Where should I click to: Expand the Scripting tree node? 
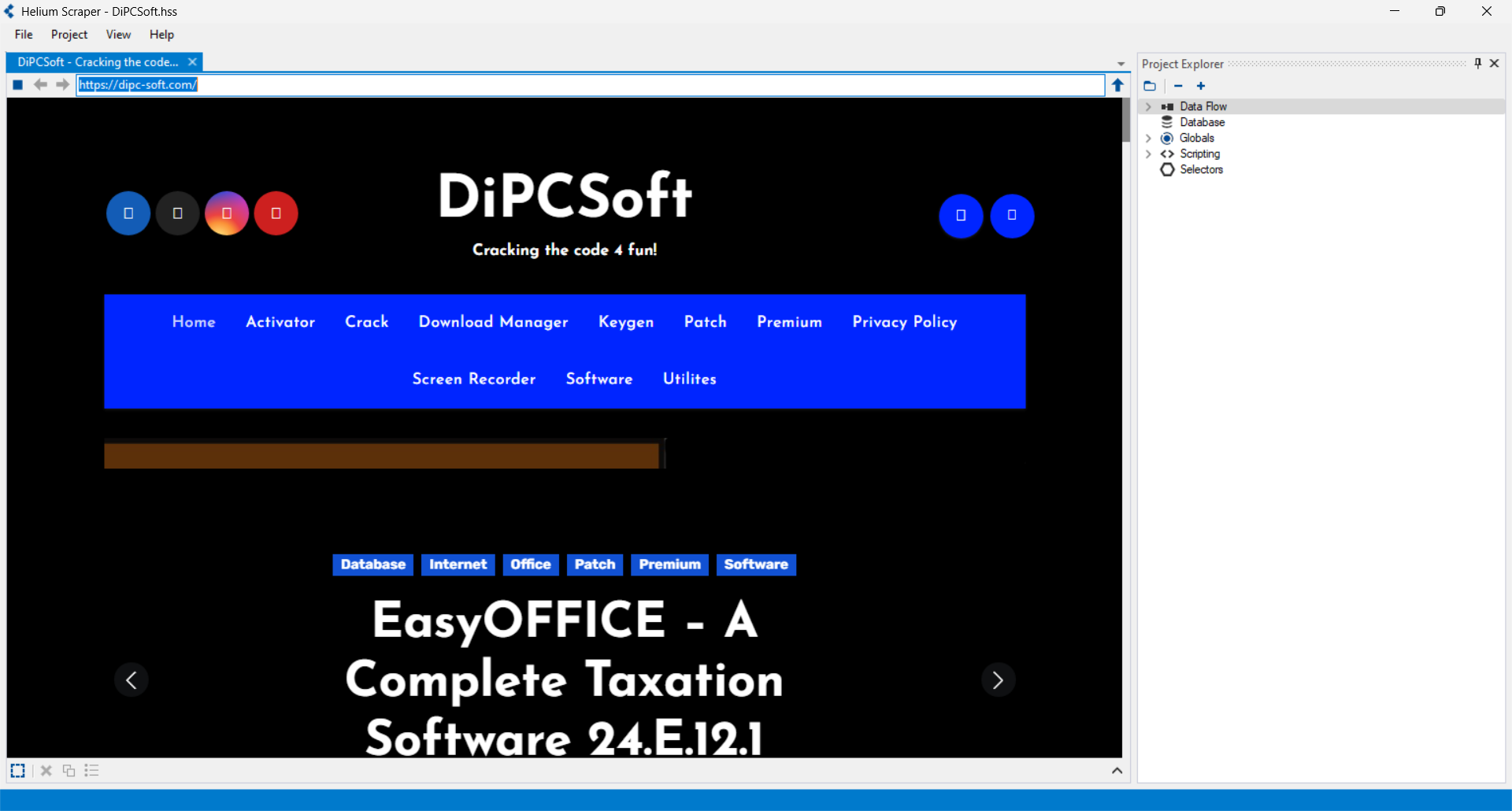click(1148, 154)
